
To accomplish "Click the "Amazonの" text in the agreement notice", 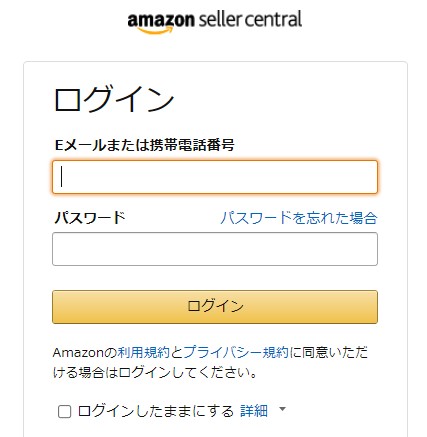I will tap(85, 352).
